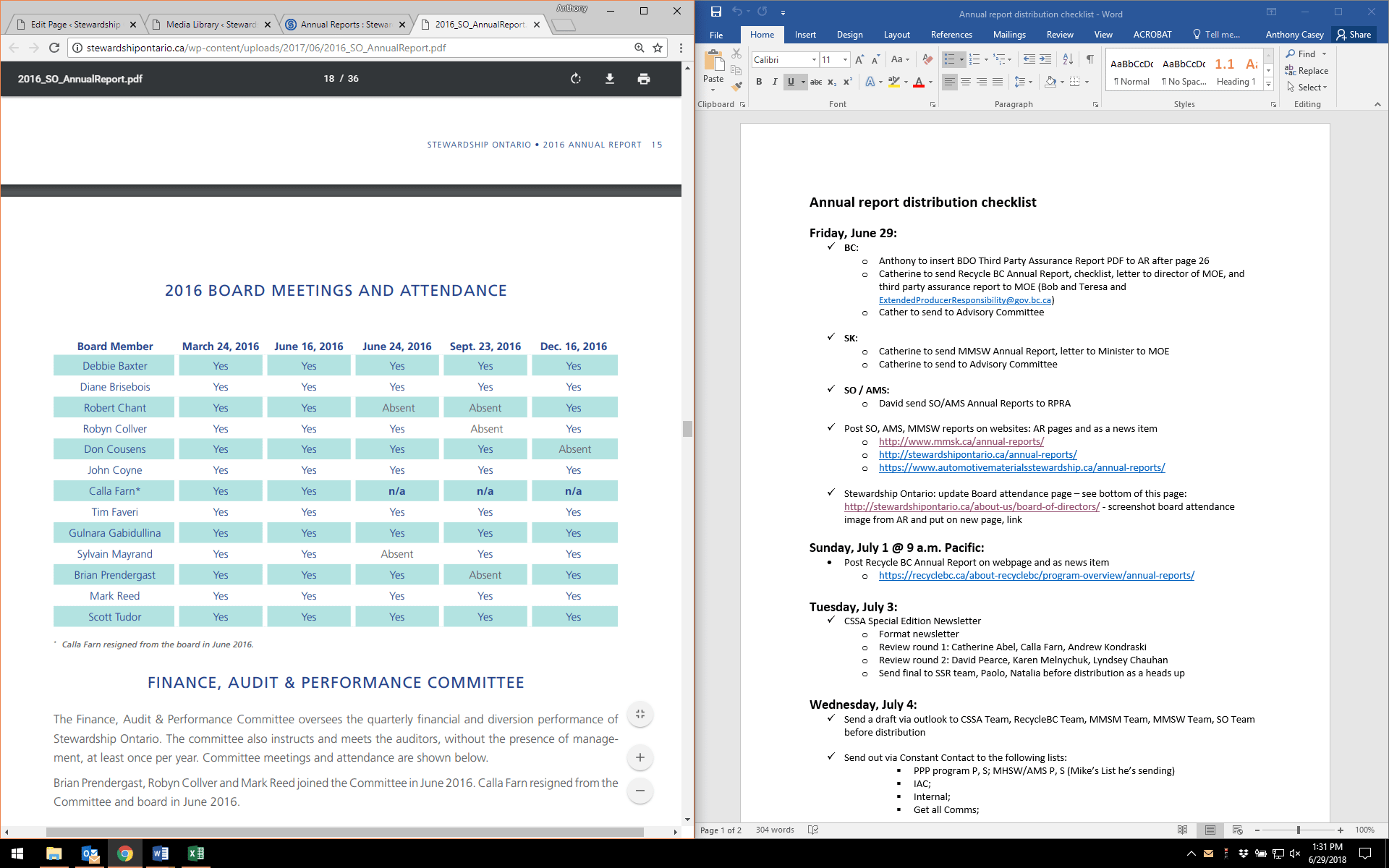Click the Sort A-Z icon

pos(1068,59)
